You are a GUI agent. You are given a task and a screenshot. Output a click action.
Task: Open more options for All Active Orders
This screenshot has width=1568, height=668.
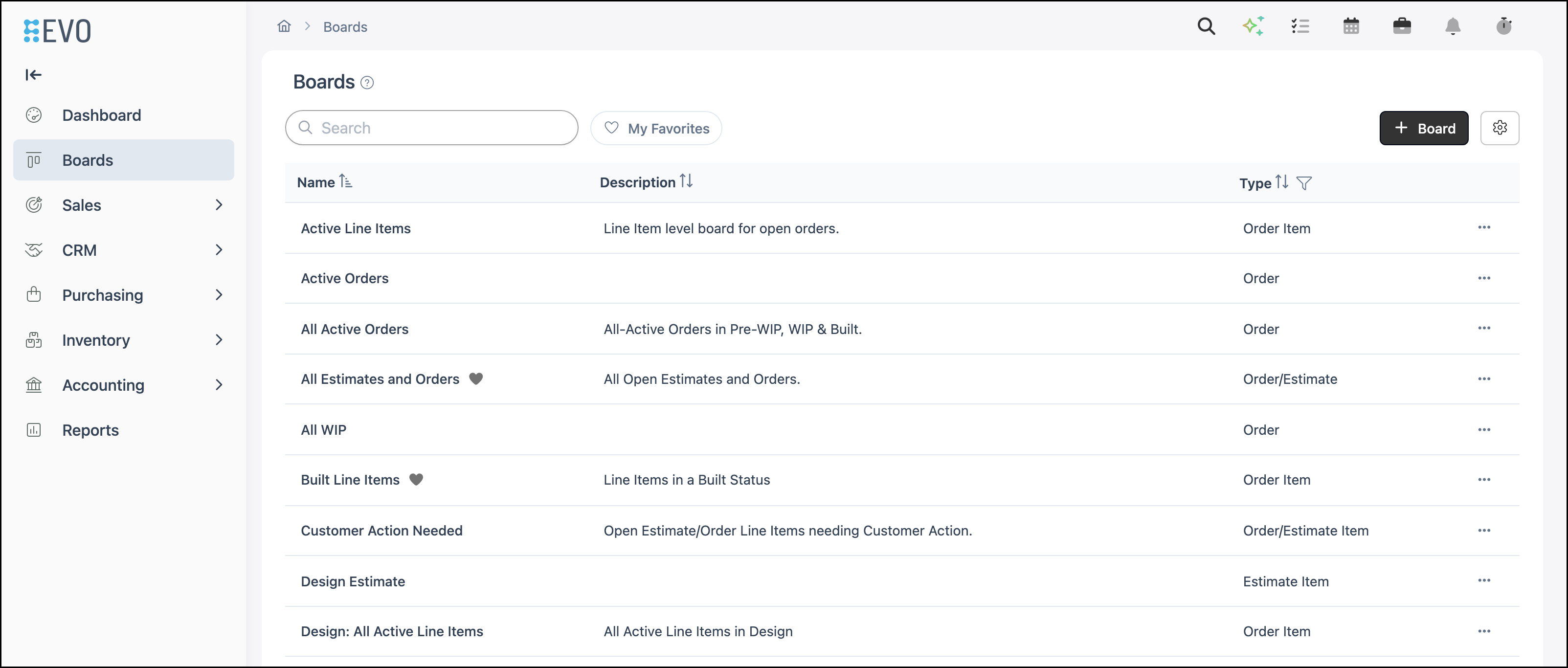[x=1484, y=329]
